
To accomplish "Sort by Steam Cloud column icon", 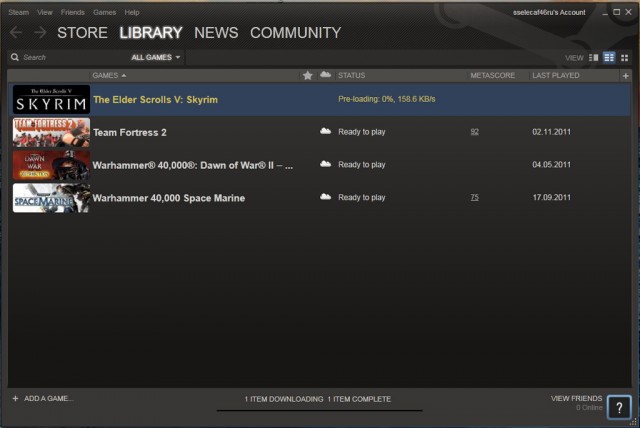I will [325, 75].
